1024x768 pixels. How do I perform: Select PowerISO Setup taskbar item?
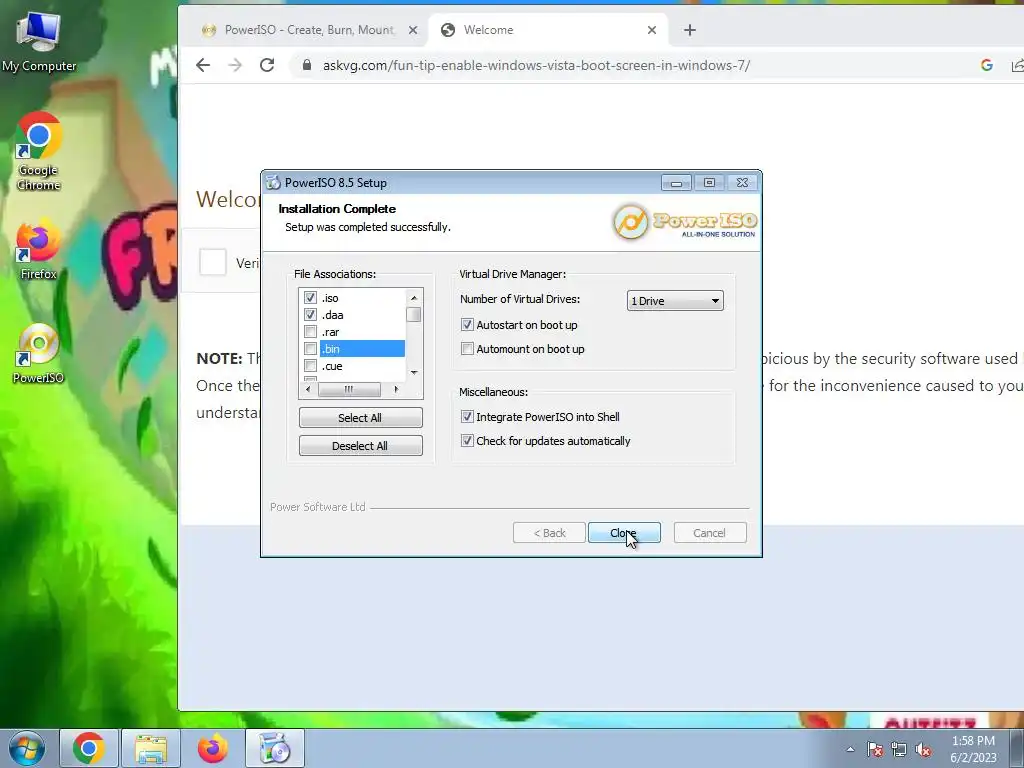[x=275, y=748]
